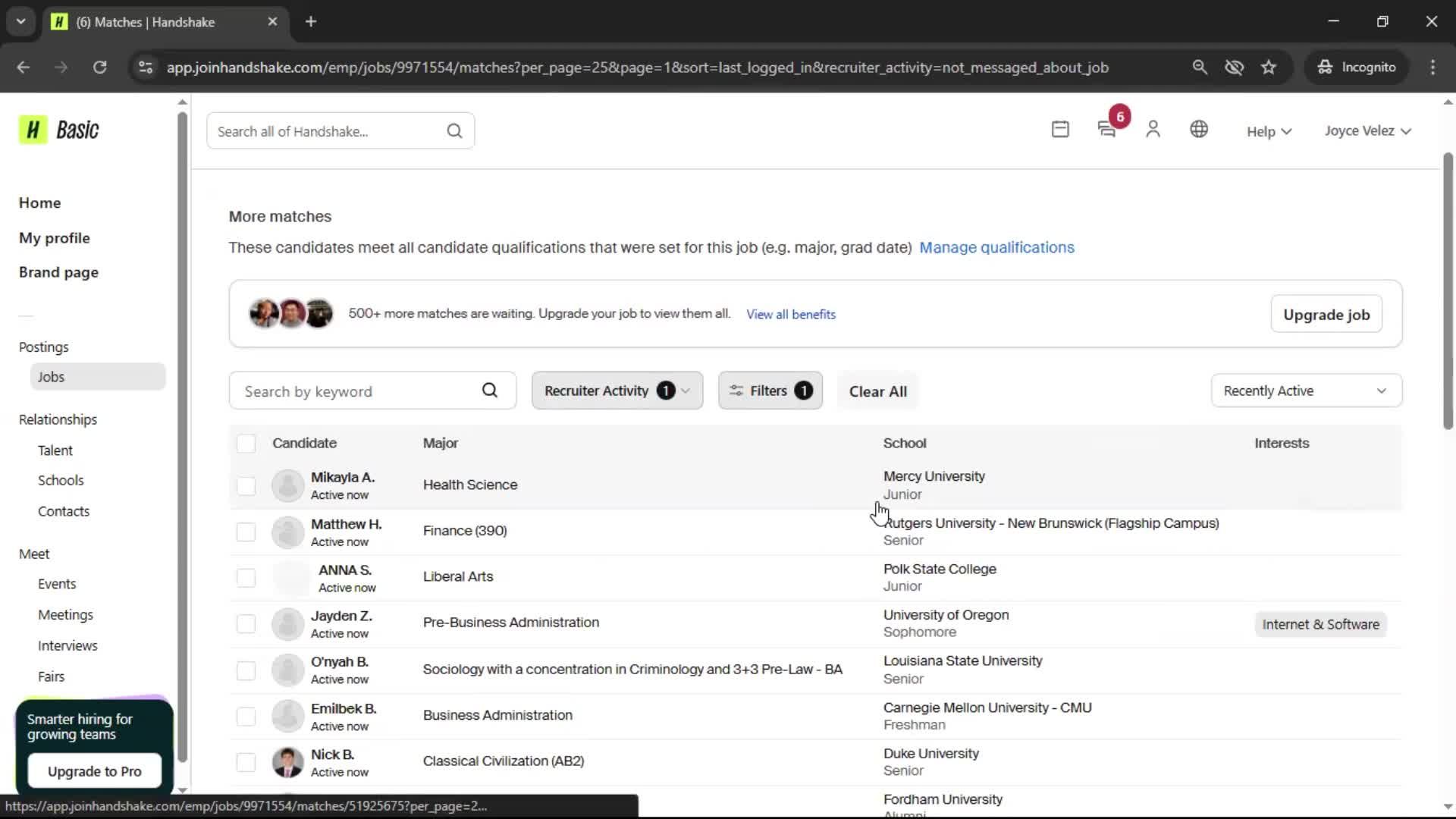Image resolution: width=1456 pixels, height=819 pixels.
Task: Click the globe language icon
Action: [1198, 129]
